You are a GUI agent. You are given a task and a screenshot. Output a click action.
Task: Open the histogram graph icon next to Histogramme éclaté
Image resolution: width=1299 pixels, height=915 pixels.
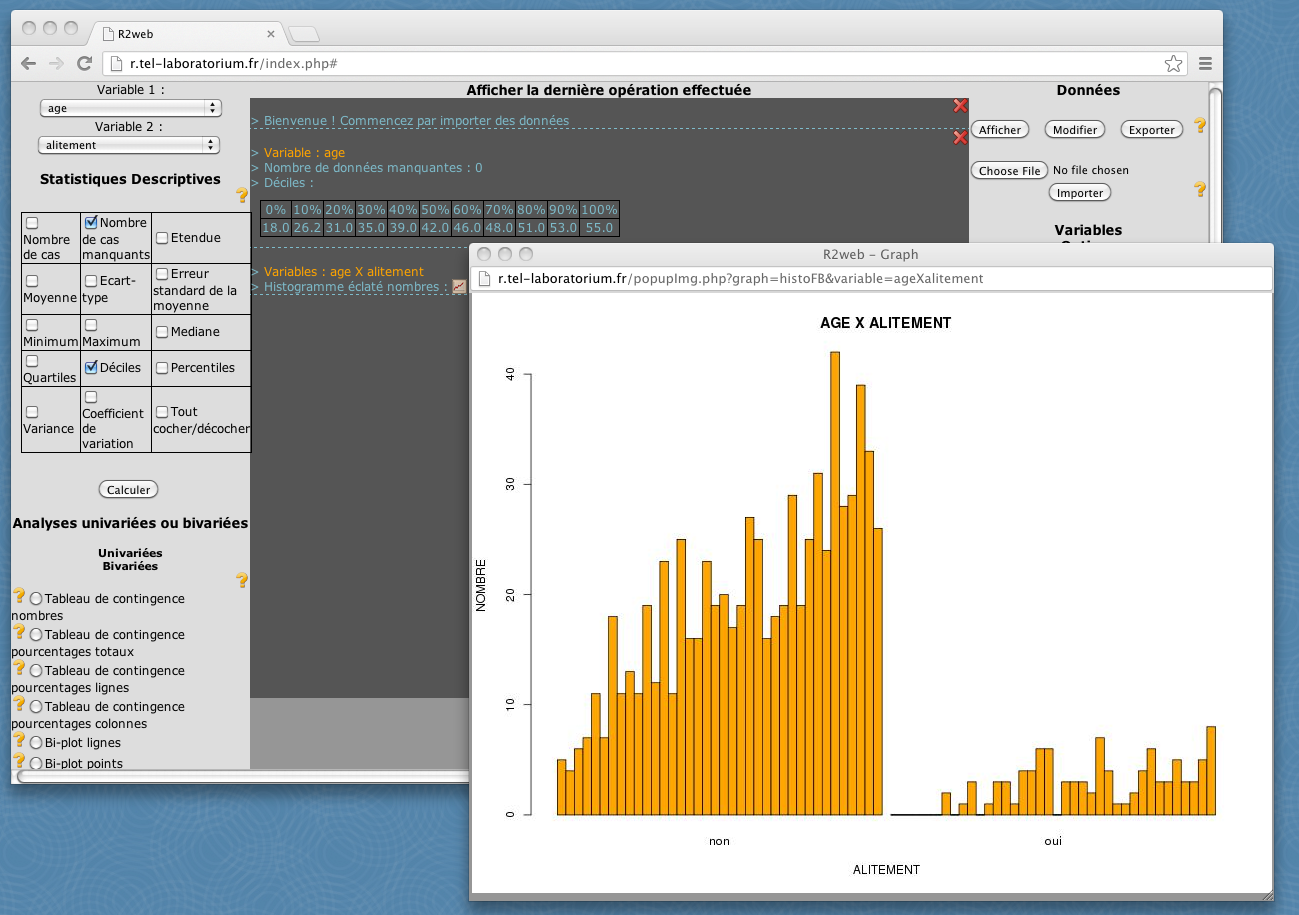tap(459, 287)
